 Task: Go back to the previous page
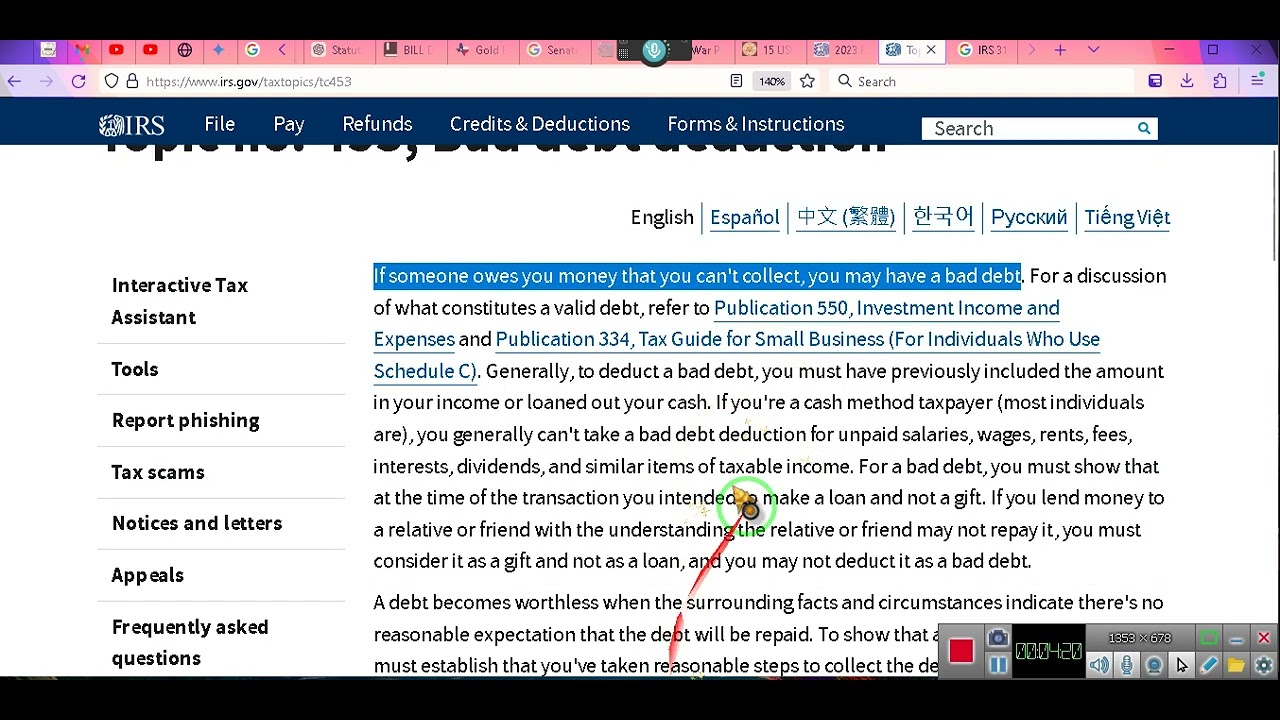14,81
